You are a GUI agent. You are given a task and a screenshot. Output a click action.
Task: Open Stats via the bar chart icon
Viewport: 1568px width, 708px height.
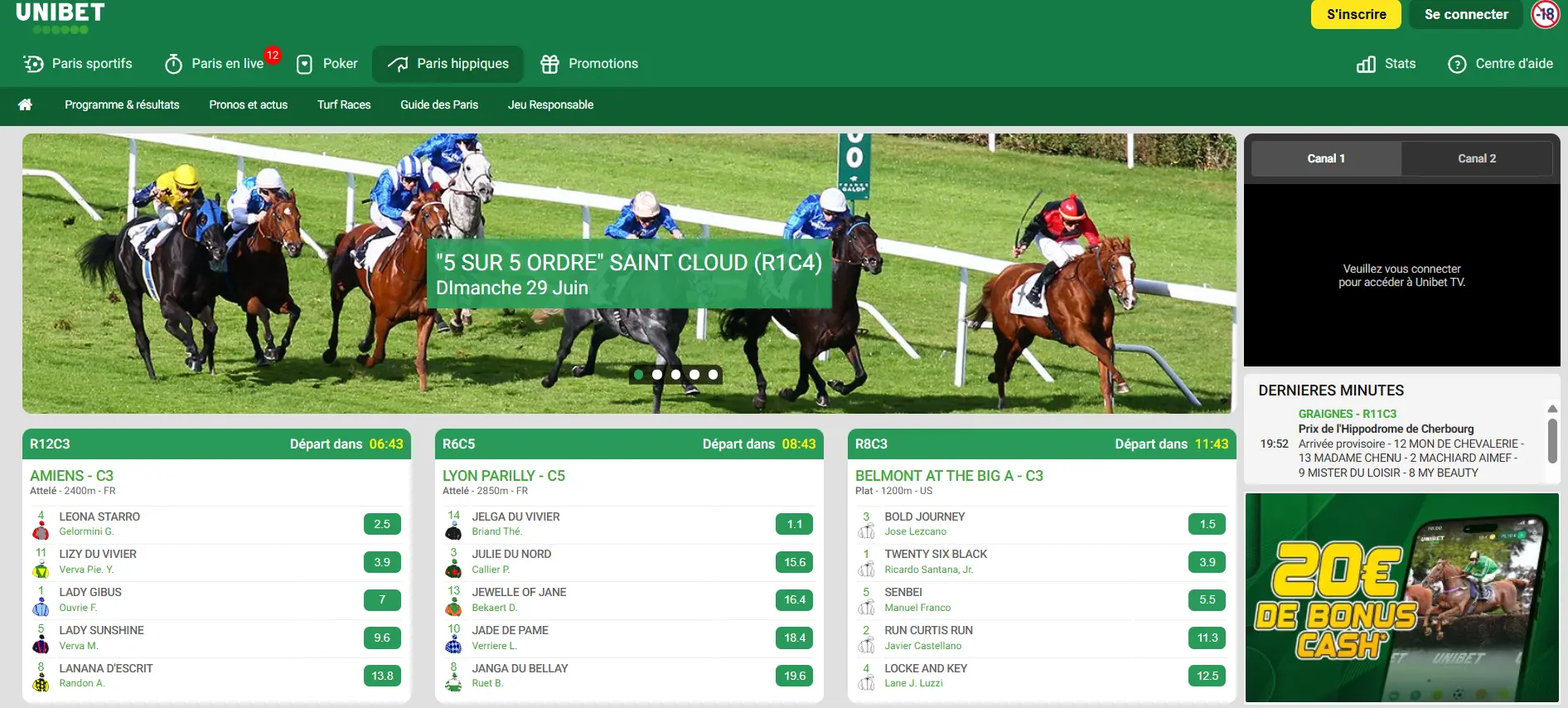(1366, 65)
